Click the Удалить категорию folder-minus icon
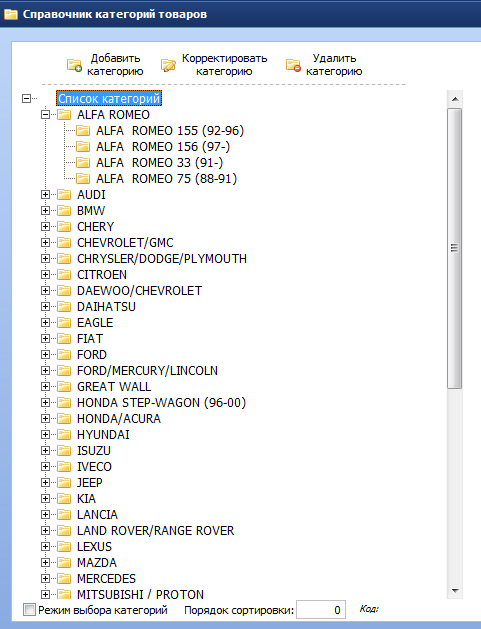 point(293,65)
